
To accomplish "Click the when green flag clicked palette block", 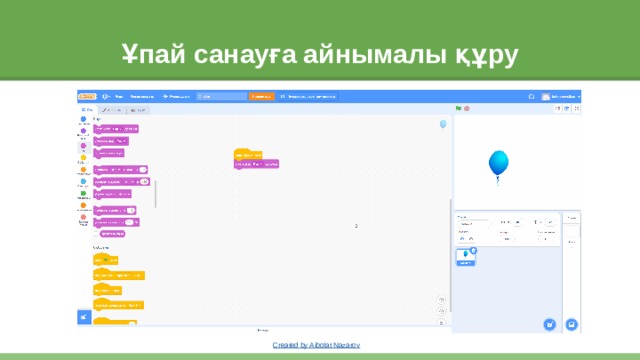I will [x=106, y=260].
